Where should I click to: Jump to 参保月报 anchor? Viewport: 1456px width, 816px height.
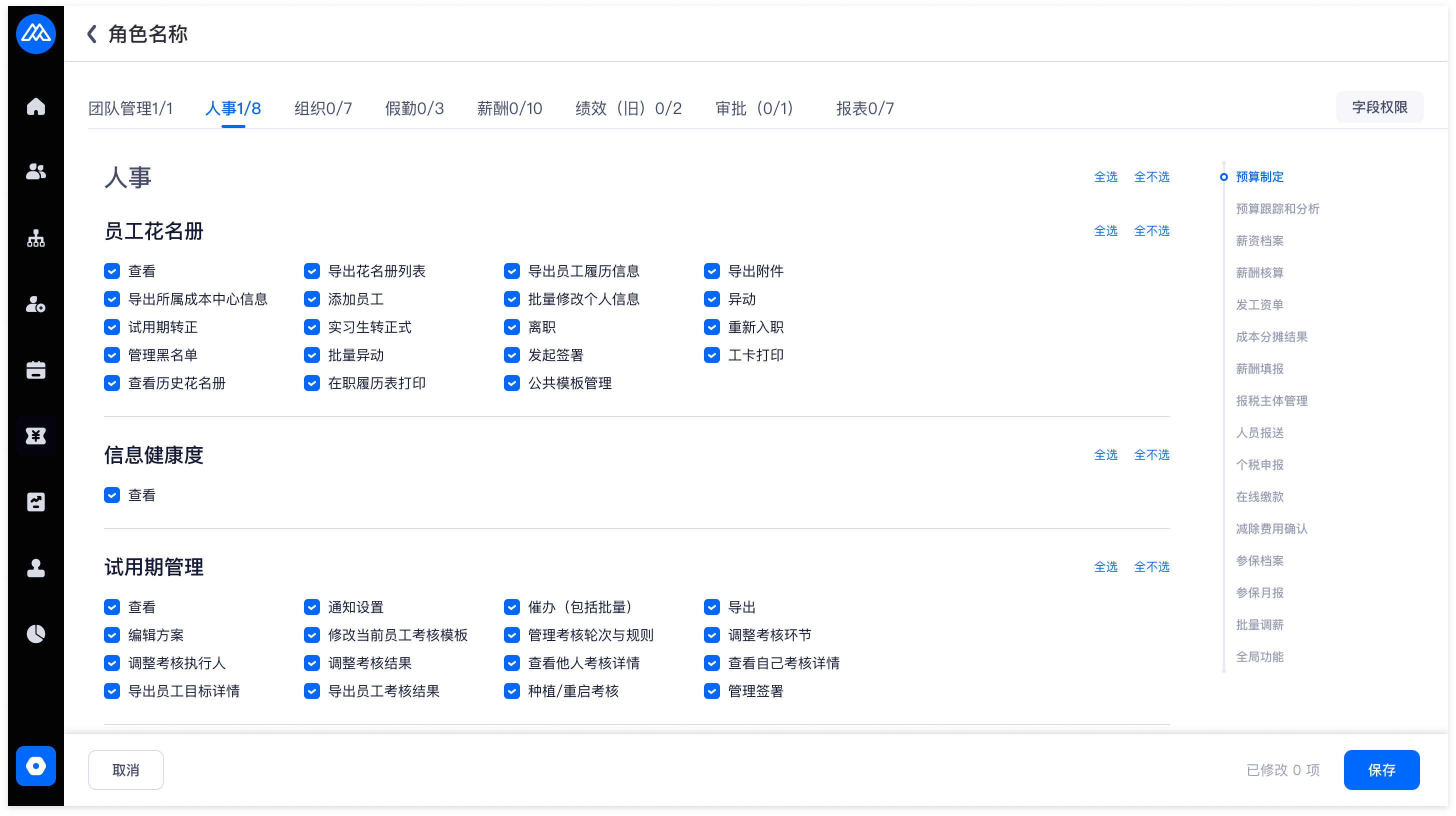pos(1260,593)
